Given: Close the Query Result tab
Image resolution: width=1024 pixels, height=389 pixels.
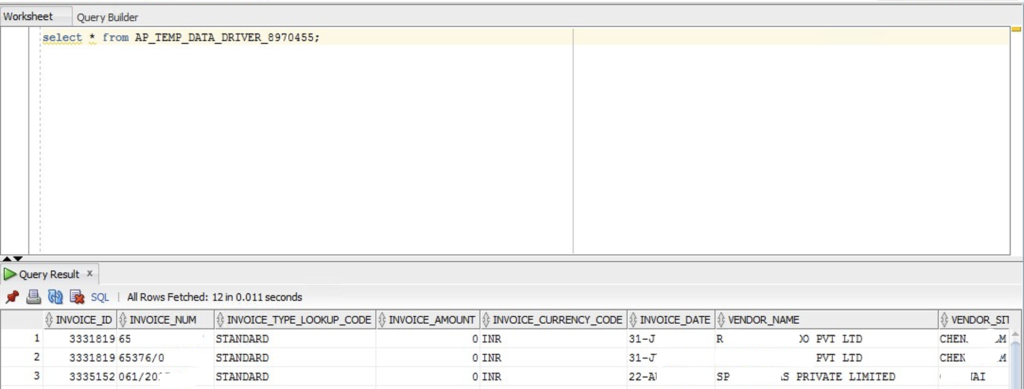Looking at the screenshot, I should point(89,273).
